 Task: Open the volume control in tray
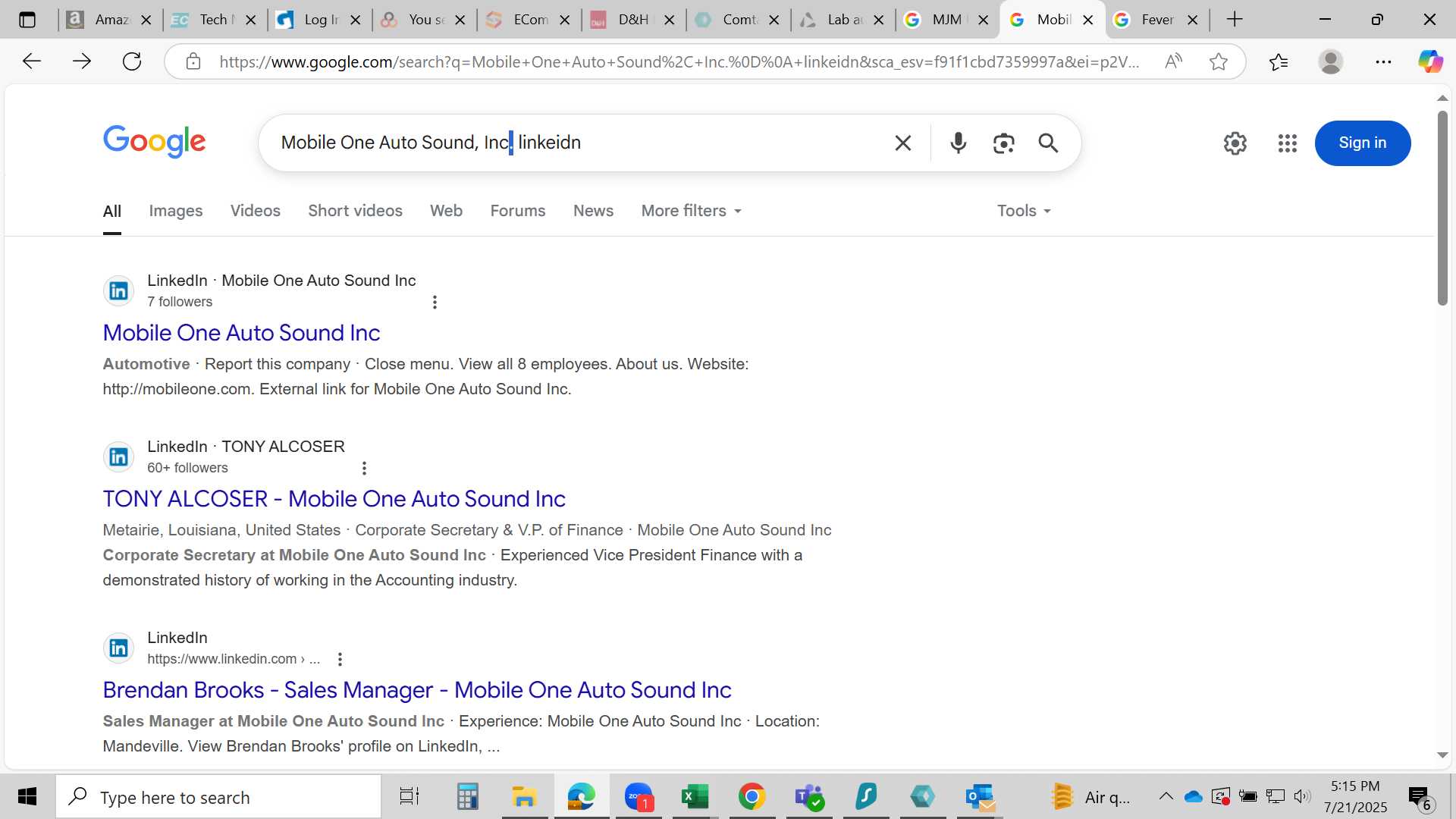click(x=1302, y=796)
